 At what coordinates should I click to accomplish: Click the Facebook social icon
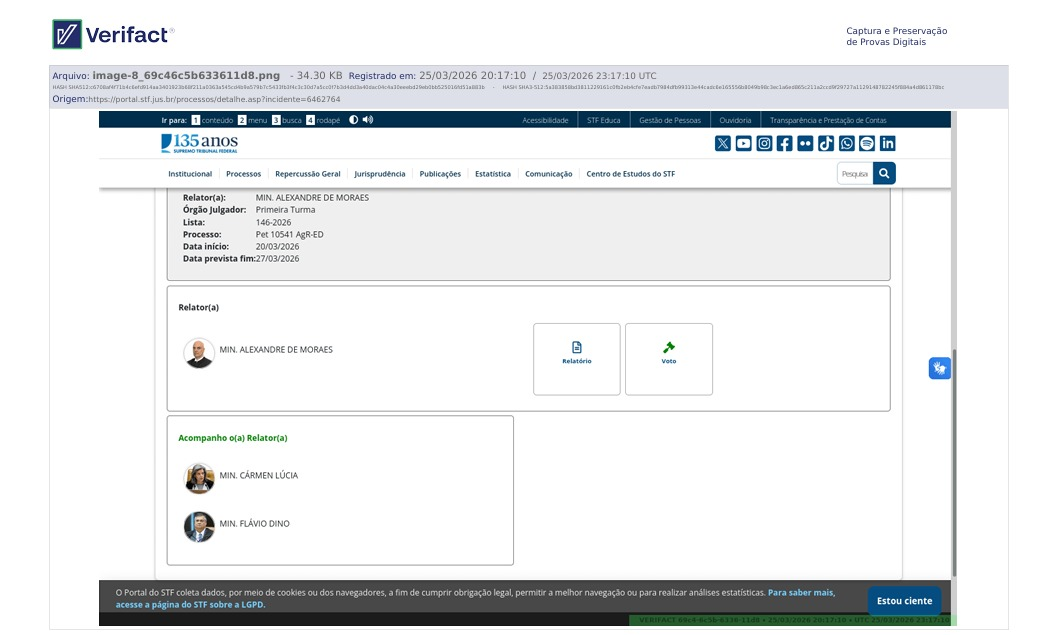pos(785,143)
